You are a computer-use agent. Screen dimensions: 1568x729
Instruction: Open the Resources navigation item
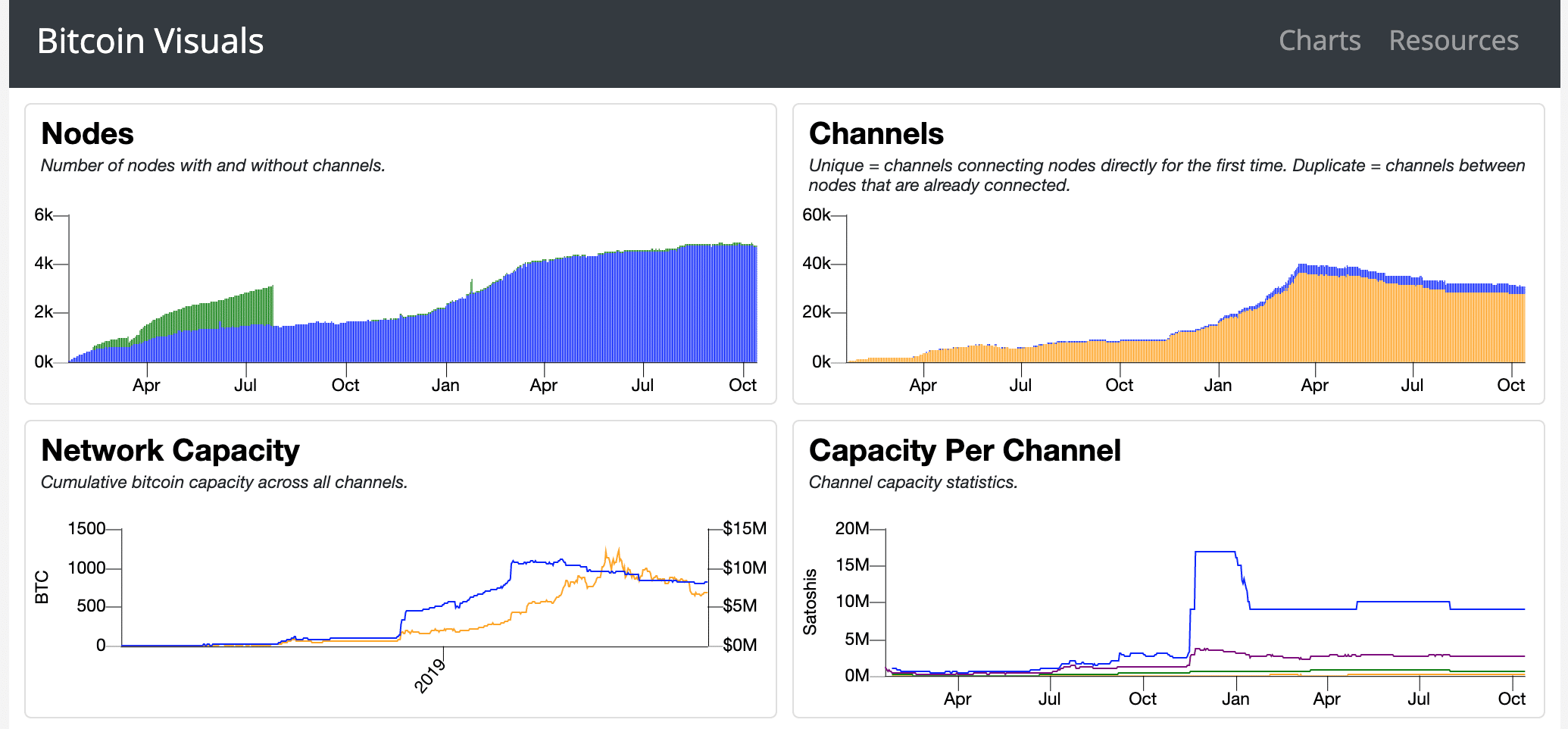pos(1454,40)
